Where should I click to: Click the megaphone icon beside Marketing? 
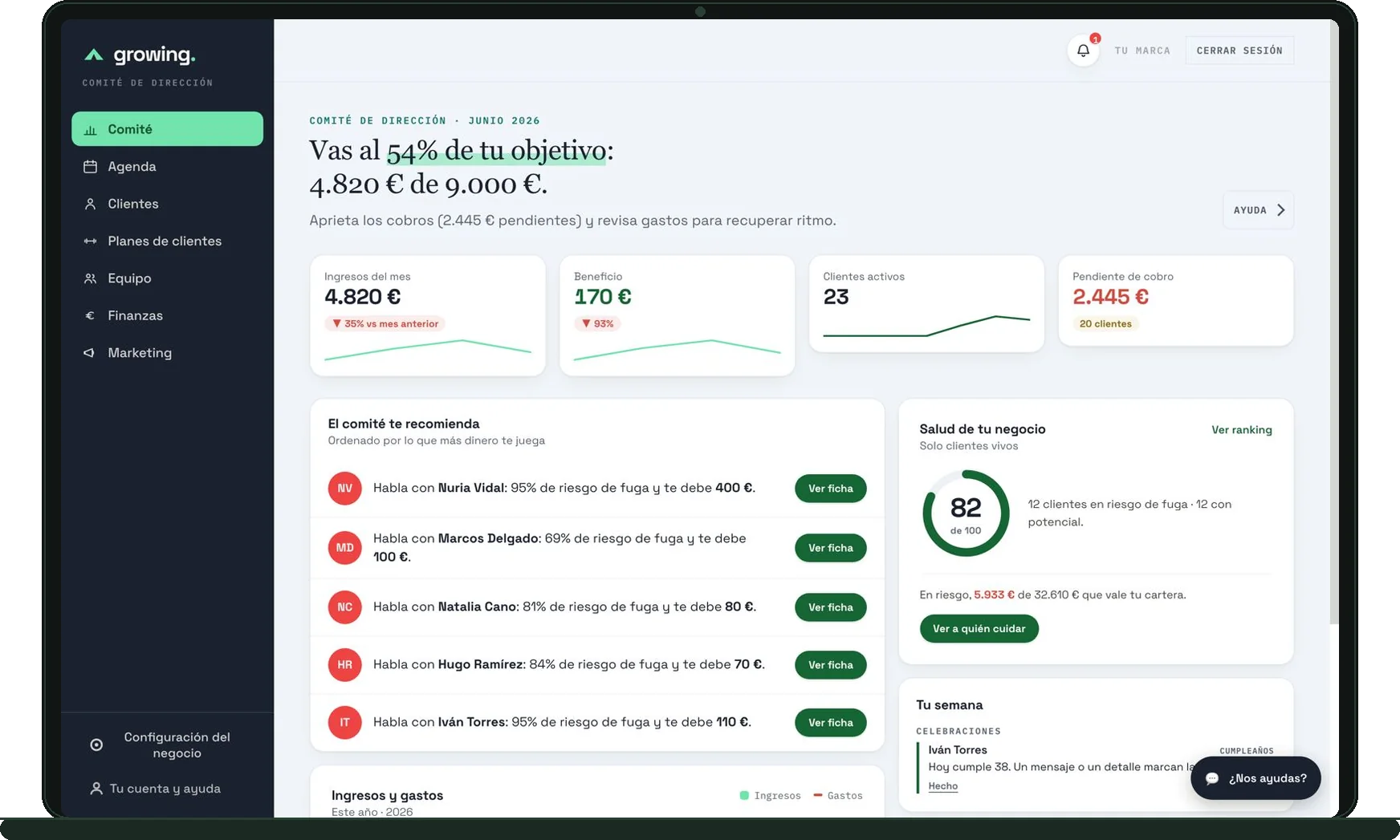[x=89, y=353]
